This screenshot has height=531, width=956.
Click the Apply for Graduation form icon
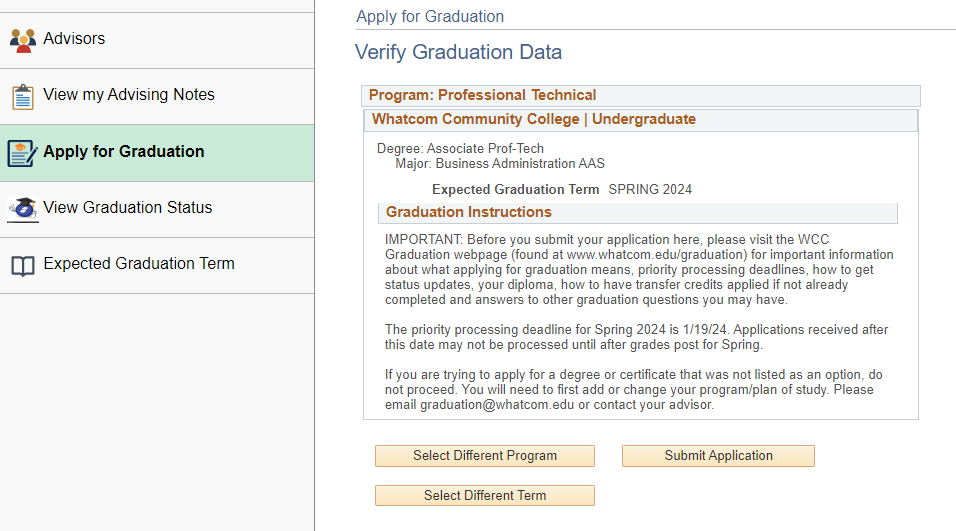[x=23, y=153]
